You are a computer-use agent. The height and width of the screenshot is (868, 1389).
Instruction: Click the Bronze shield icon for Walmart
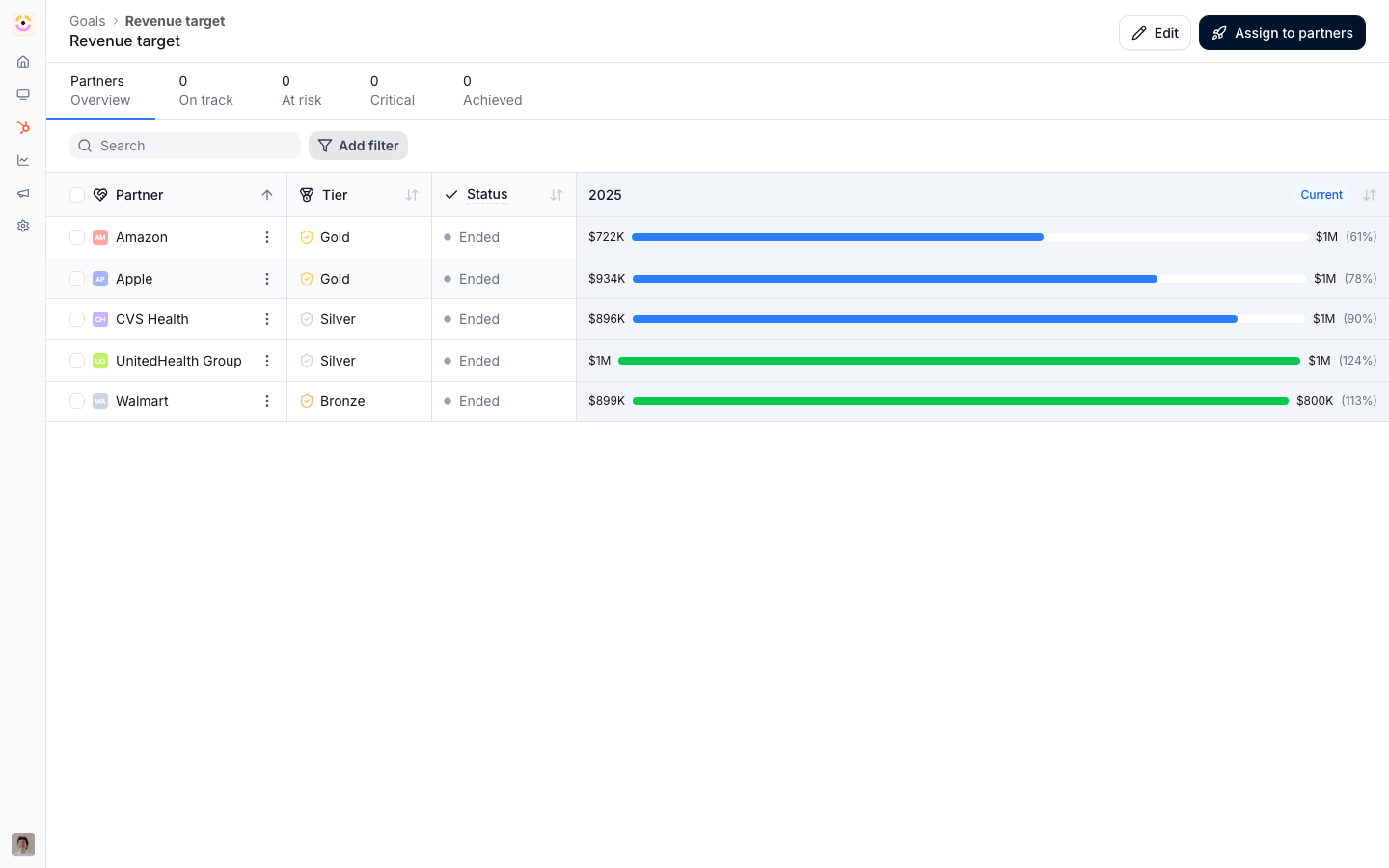(307, 401)
